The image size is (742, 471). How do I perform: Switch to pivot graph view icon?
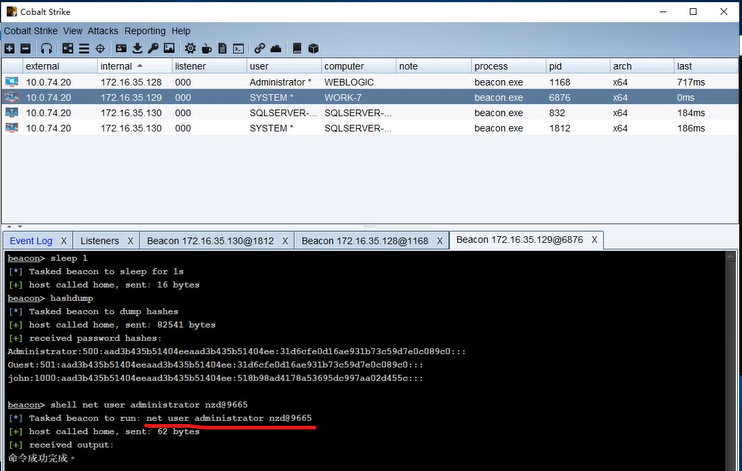click(68, 48)
